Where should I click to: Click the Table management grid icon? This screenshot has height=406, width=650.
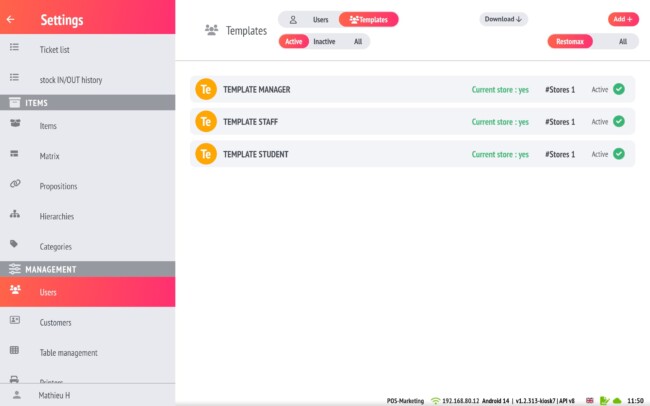tap(15, 350)
